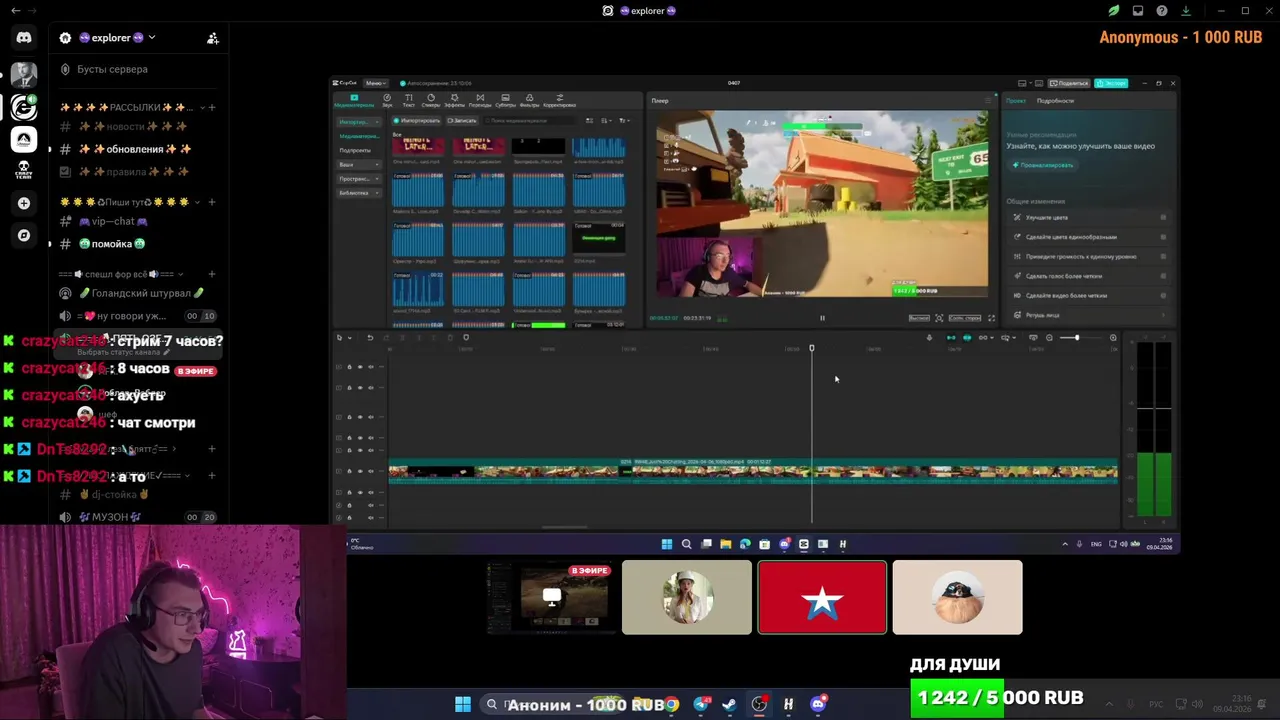This screenshot has width=1280, height=720.
Task: Open the Transitions tab in CapCut
Action: (480, 101)
